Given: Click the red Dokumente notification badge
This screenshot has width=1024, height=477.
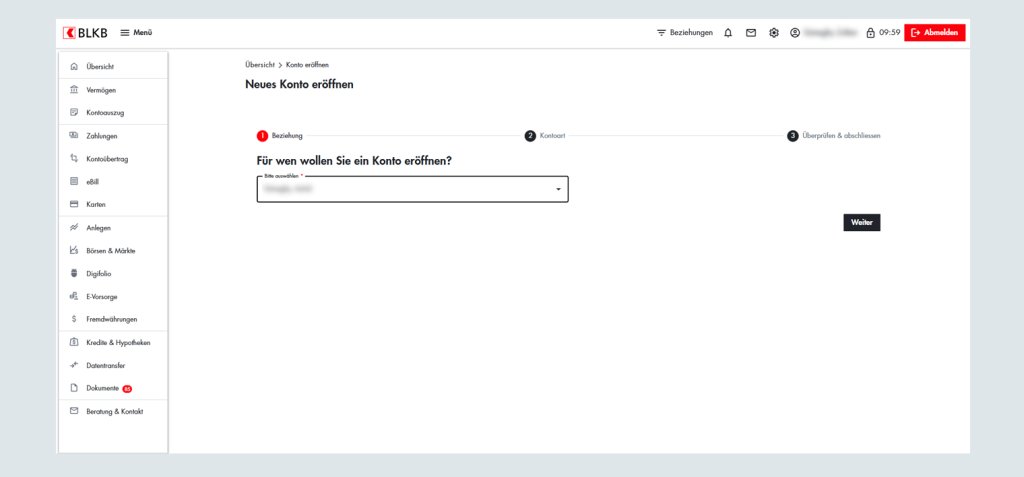Looking at the screenshot, I should tap(127, 389).
